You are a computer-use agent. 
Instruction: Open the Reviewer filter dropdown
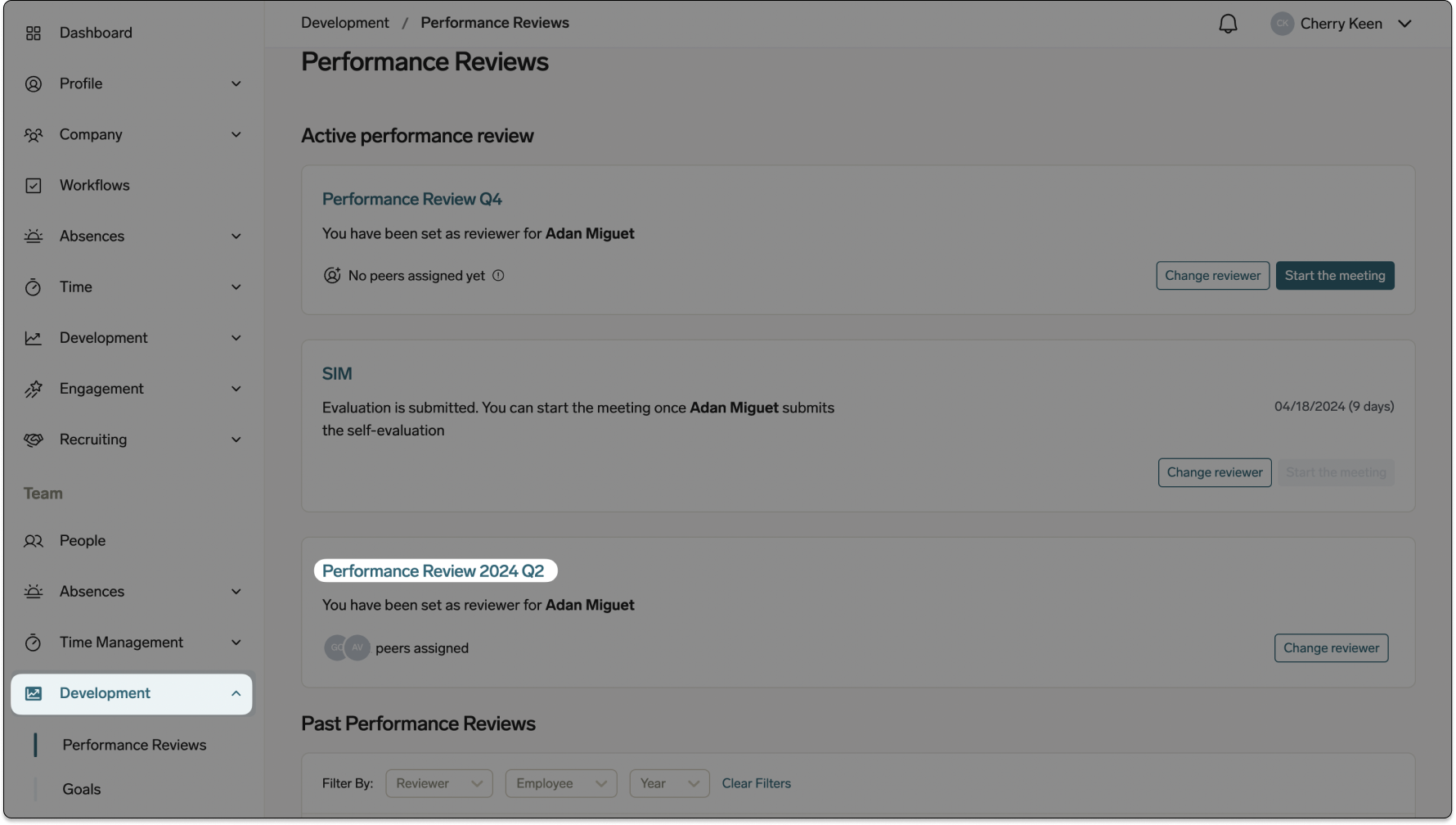(439, 783)
